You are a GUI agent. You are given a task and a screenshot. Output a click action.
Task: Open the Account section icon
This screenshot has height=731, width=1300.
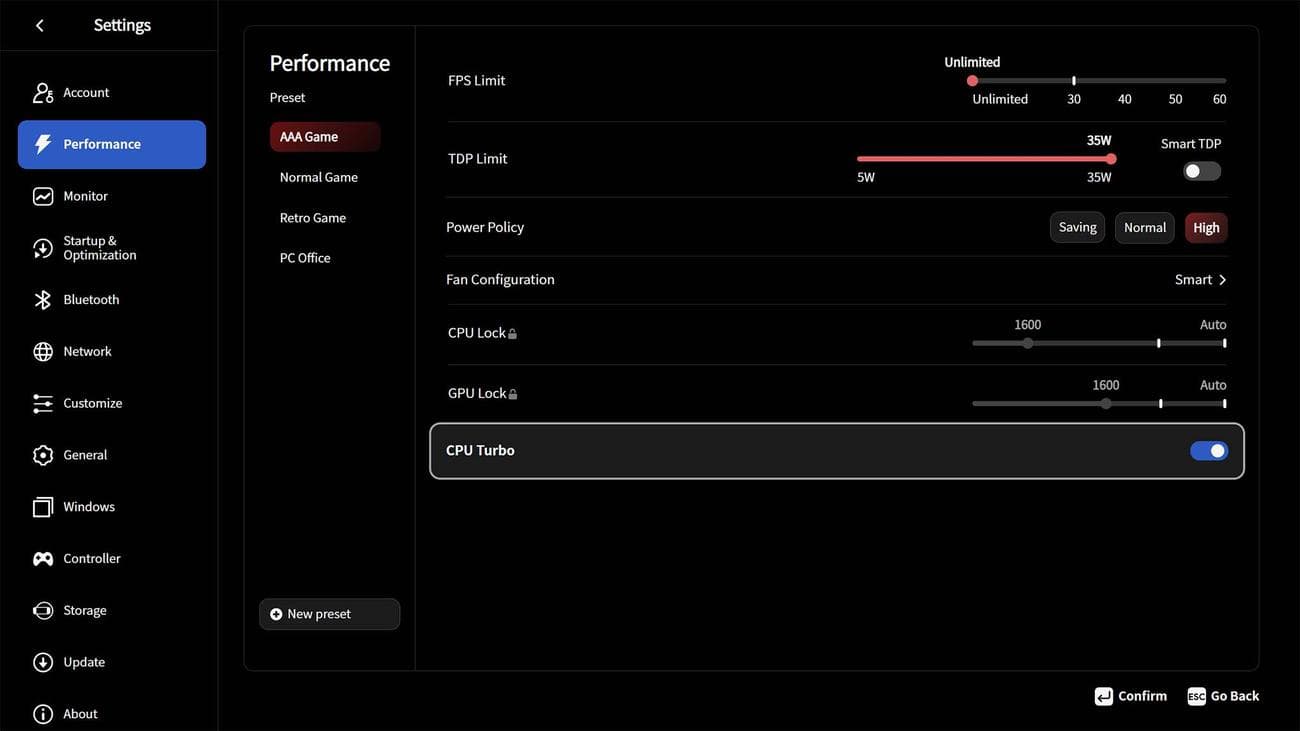click(43, 93)
